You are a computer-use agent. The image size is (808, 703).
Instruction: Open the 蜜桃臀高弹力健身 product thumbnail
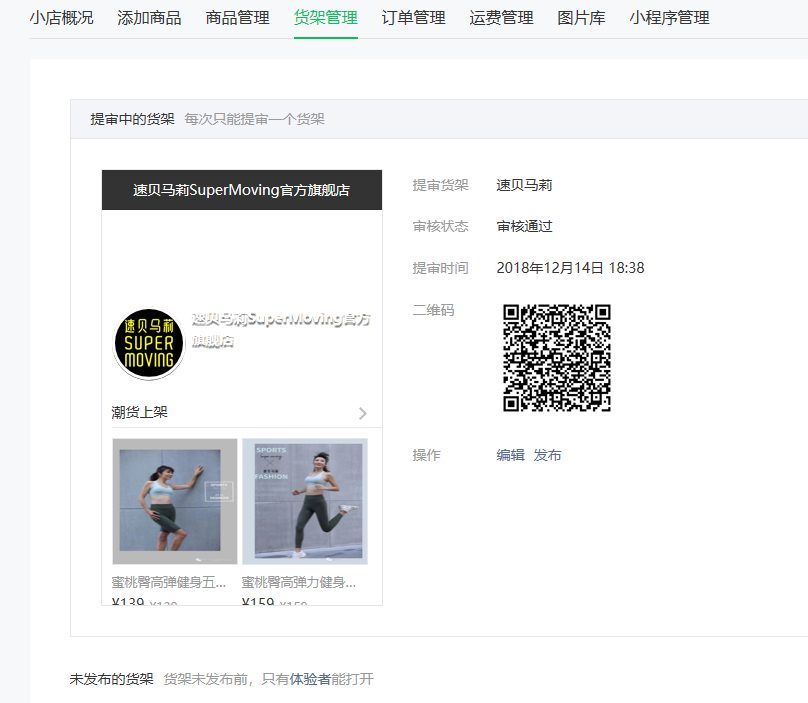pos(305,501)
